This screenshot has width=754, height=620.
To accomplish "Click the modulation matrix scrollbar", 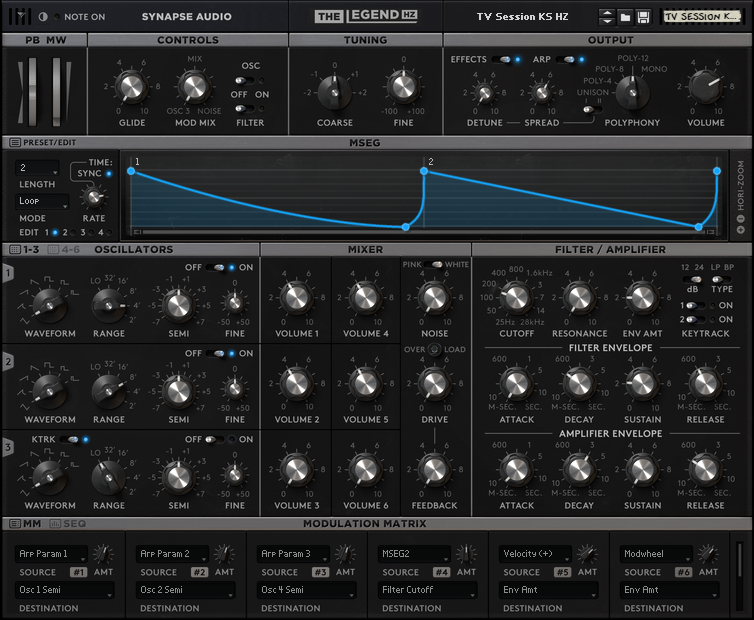I will (739, 575).
